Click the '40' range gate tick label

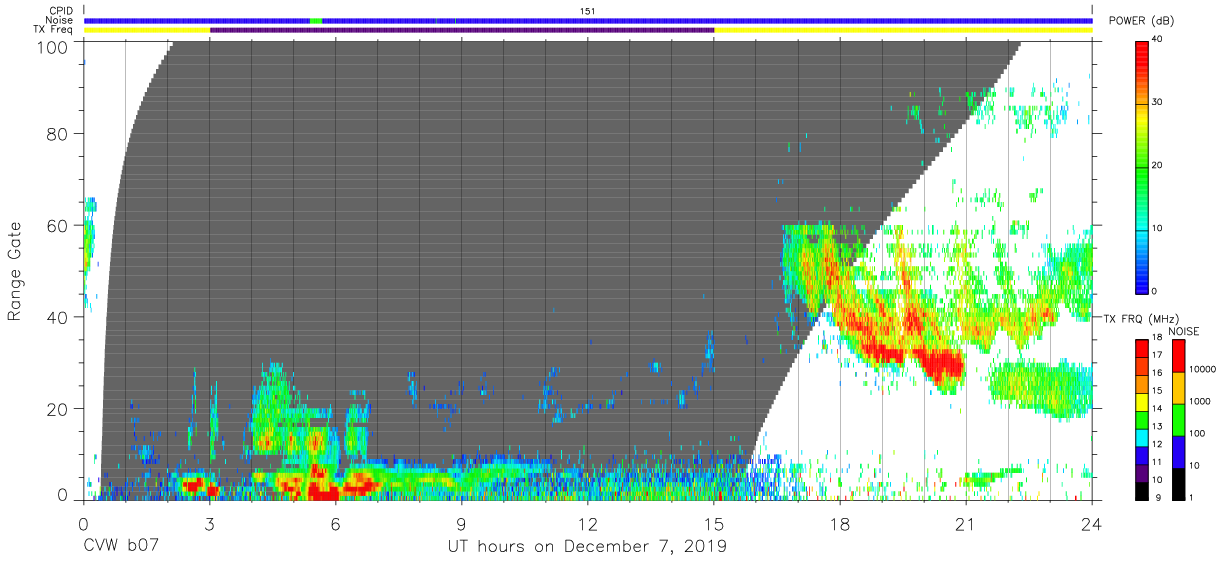pyautogui.click(x=57, y=317)
